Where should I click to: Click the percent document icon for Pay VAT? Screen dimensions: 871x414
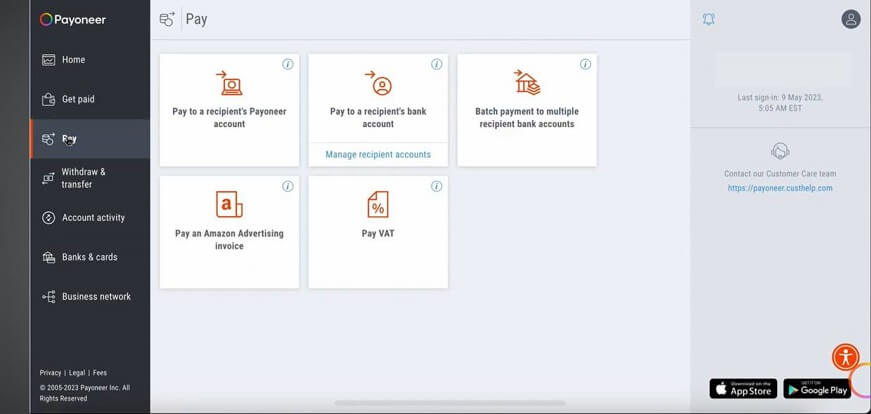click(x=378, y=204)
